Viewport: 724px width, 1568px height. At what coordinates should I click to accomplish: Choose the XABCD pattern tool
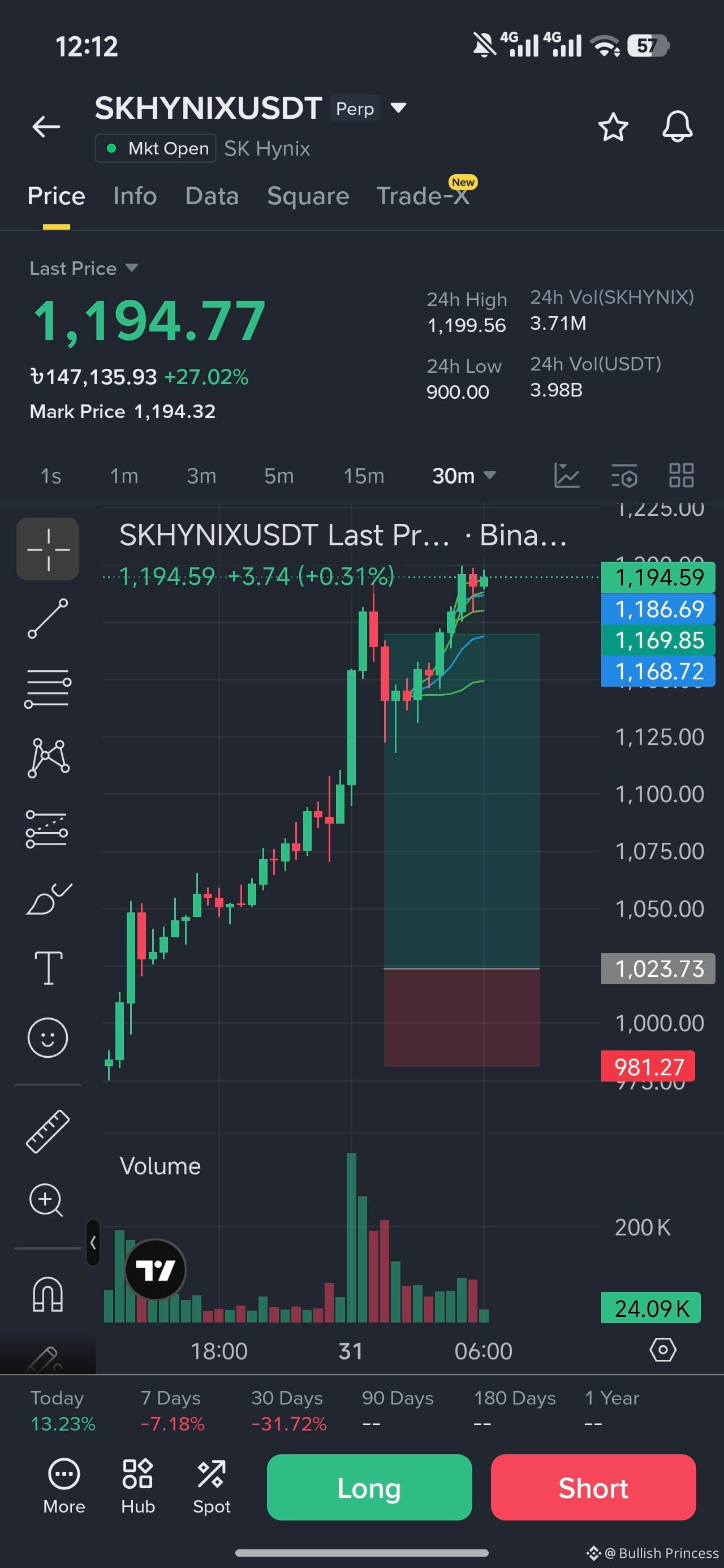pos(48,758)
